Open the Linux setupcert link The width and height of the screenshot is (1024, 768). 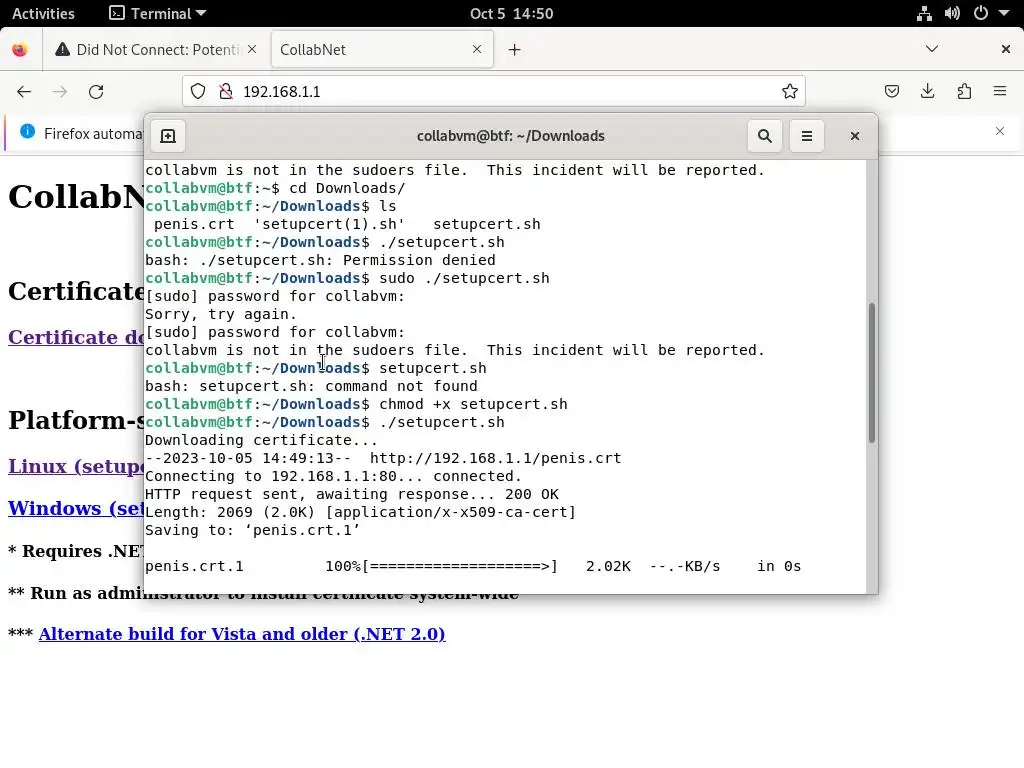(76, 466)
